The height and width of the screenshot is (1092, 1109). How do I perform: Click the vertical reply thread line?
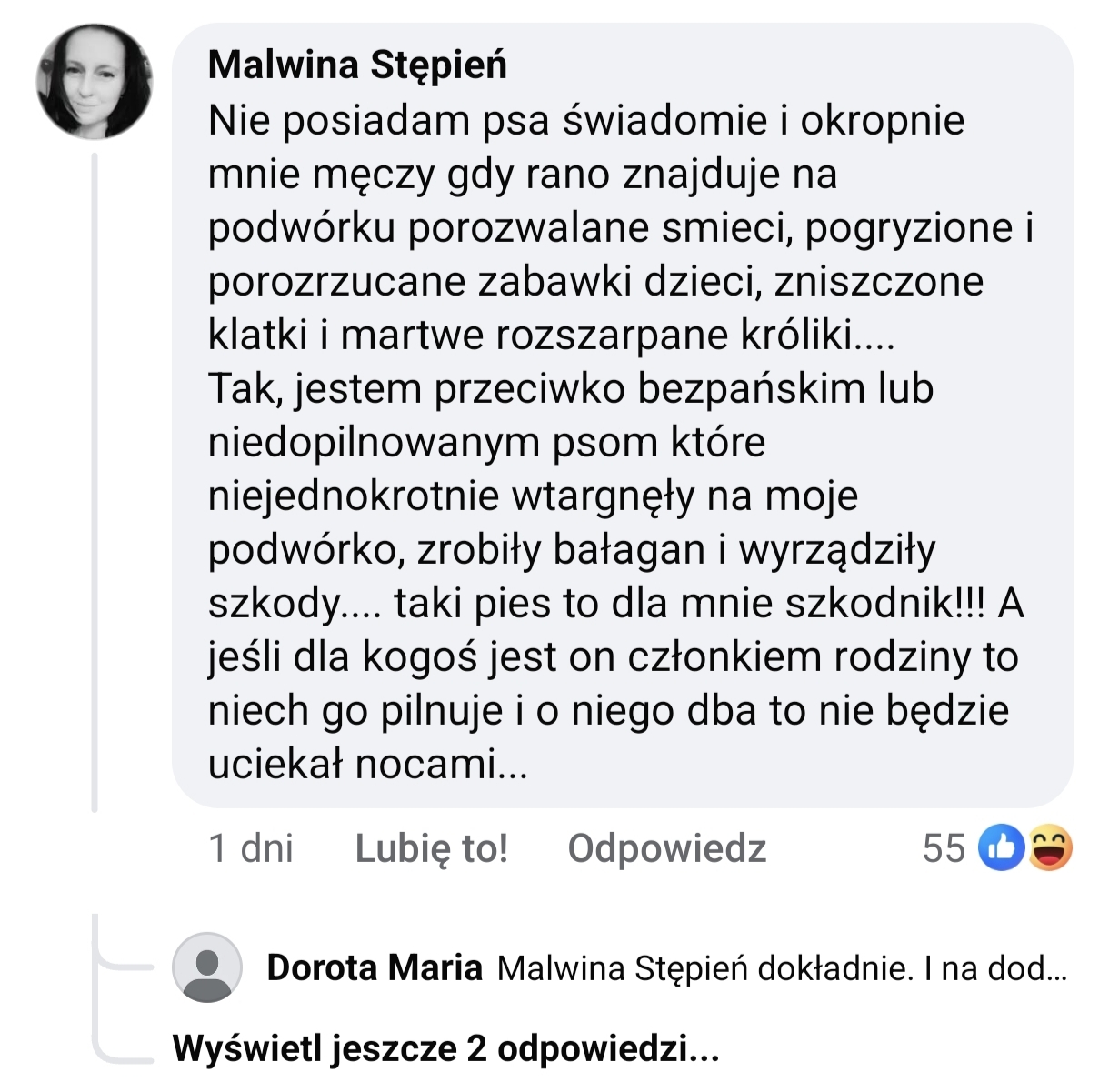click(95, 482)
